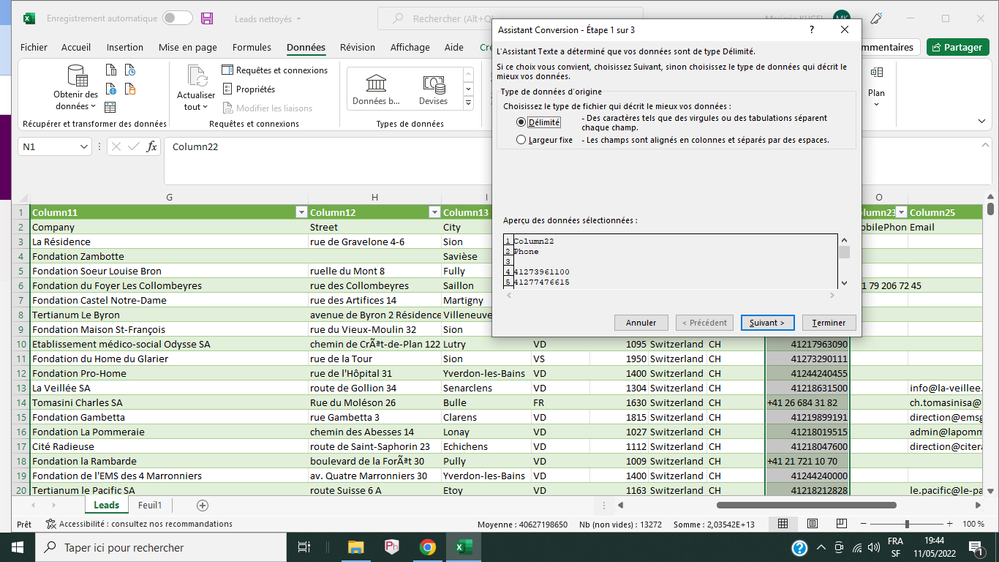Open the Affichage tab

click(410, 47)
